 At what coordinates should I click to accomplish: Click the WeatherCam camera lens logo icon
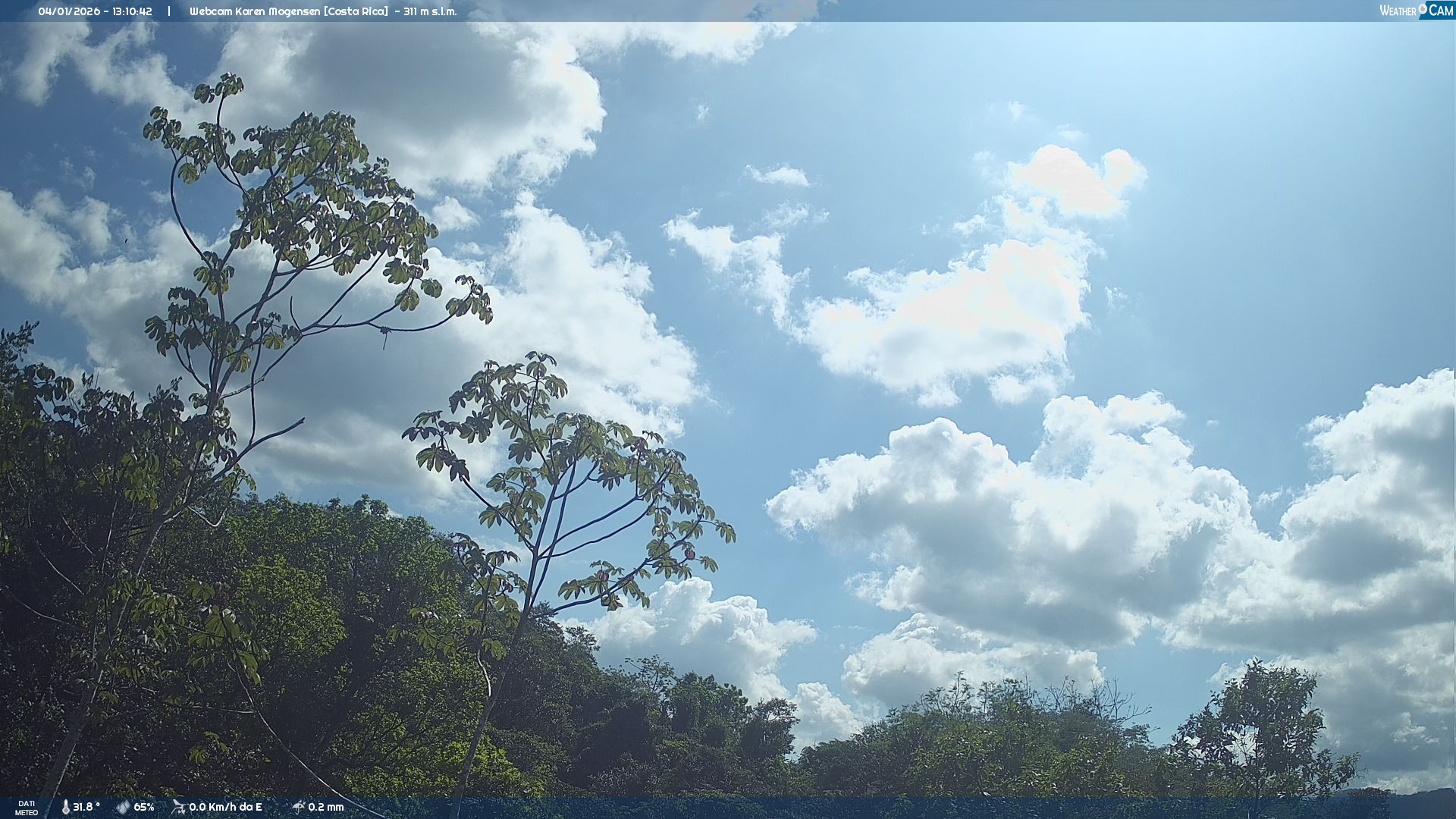tap(1423, 9)
